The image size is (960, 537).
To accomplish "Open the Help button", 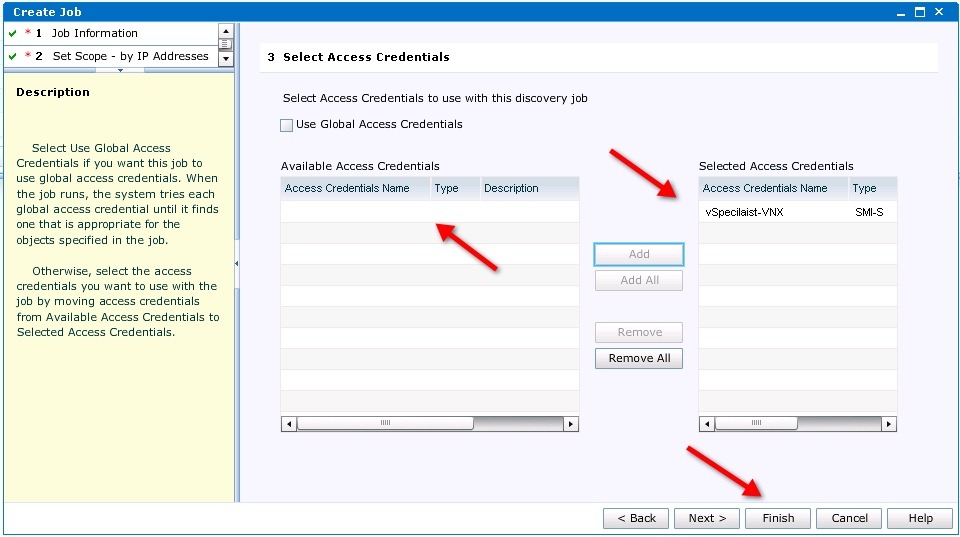I will coord(920,518).
